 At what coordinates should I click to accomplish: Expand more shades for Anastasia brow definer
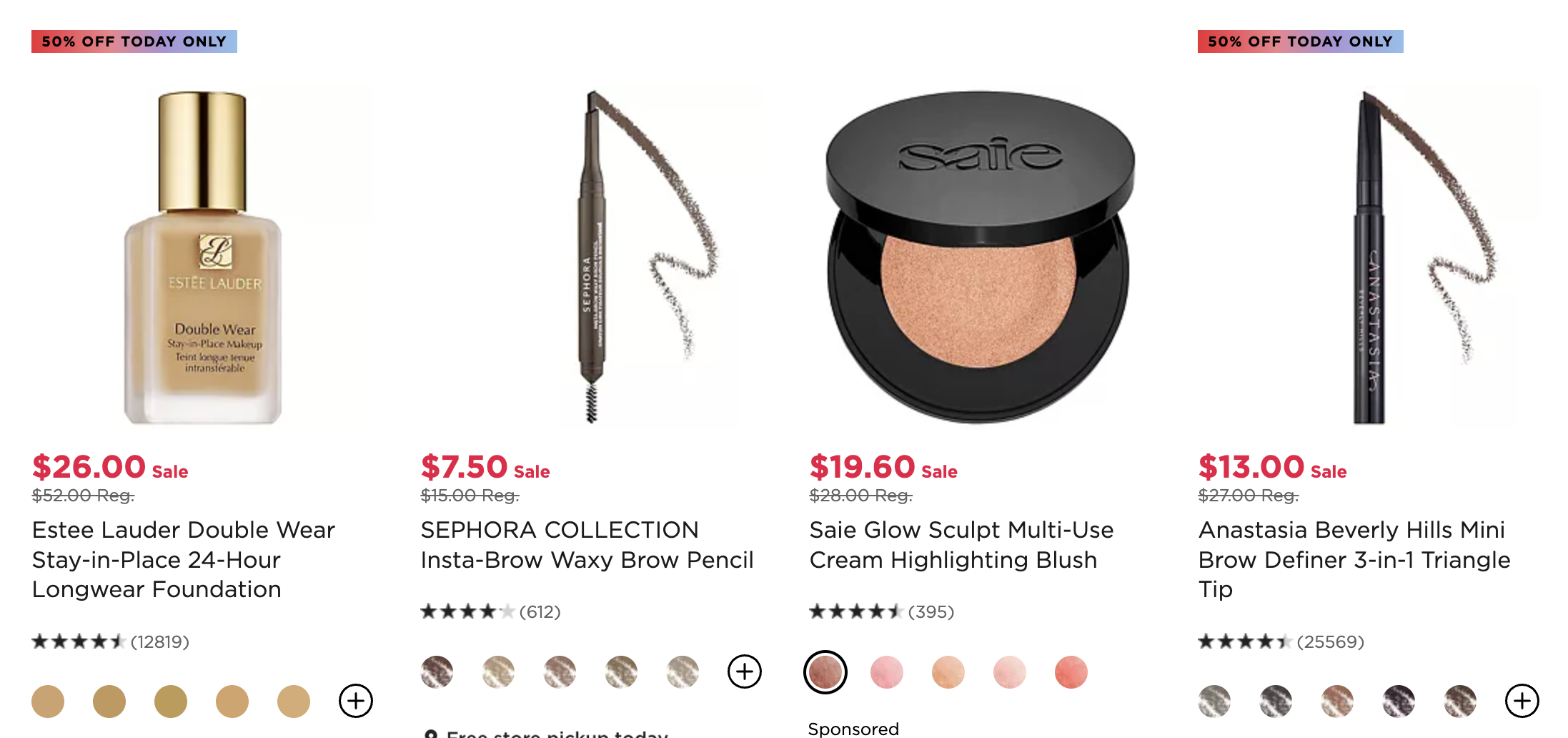pos(1522,701)
